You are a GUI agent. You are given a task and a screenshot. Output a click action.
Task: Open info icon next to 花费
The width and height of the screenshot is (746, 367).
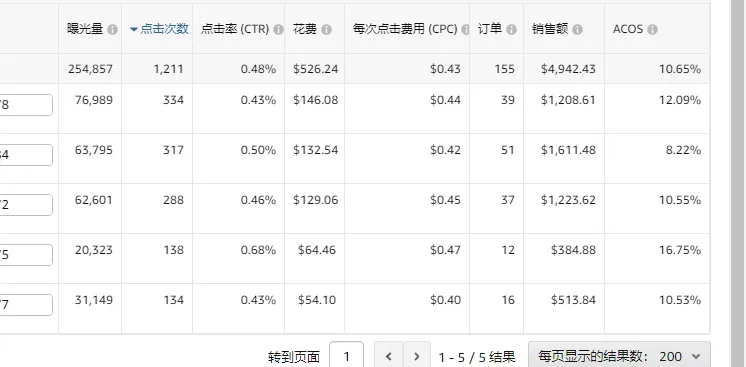click(326, 30)
